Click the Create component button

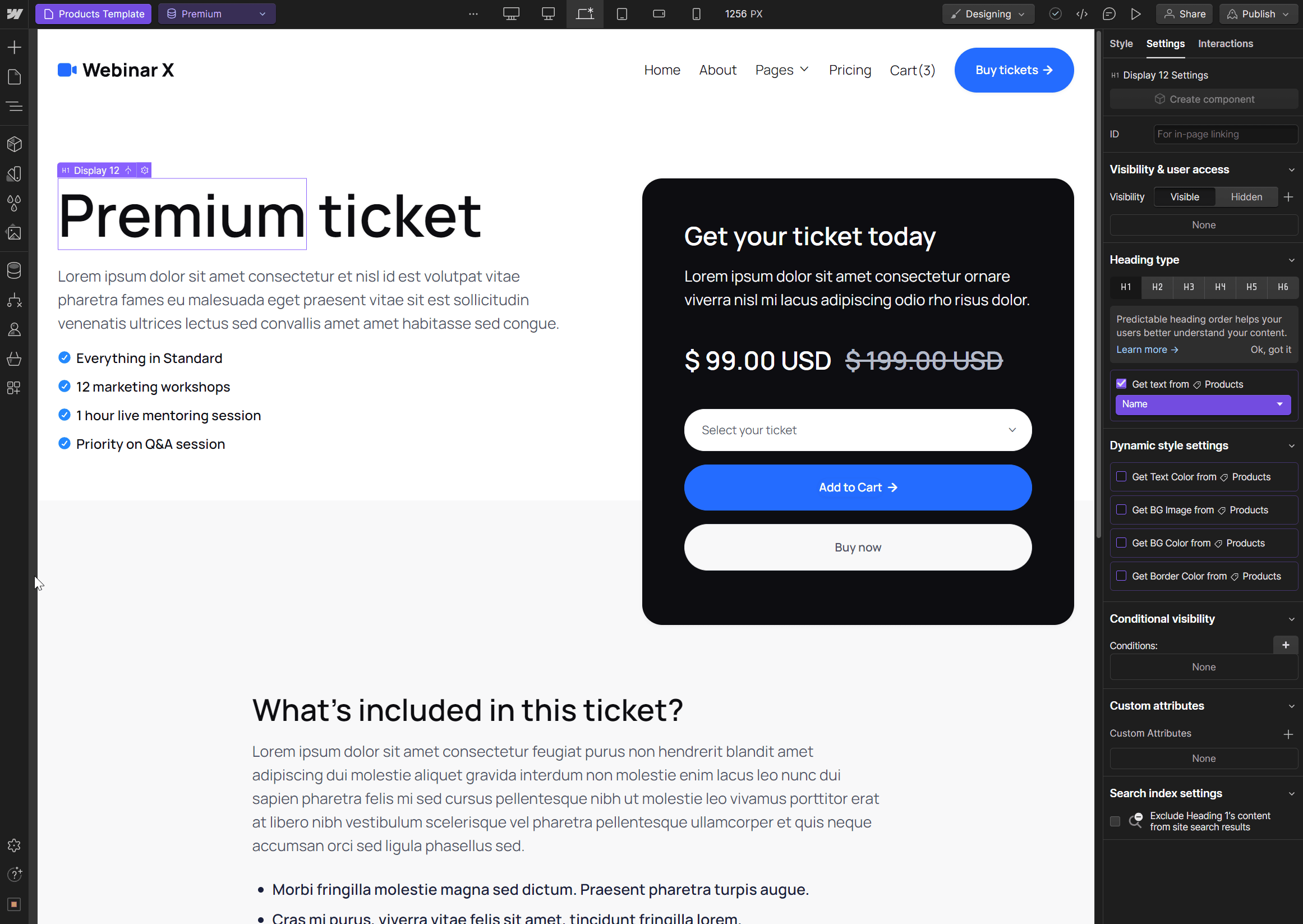1204,98
